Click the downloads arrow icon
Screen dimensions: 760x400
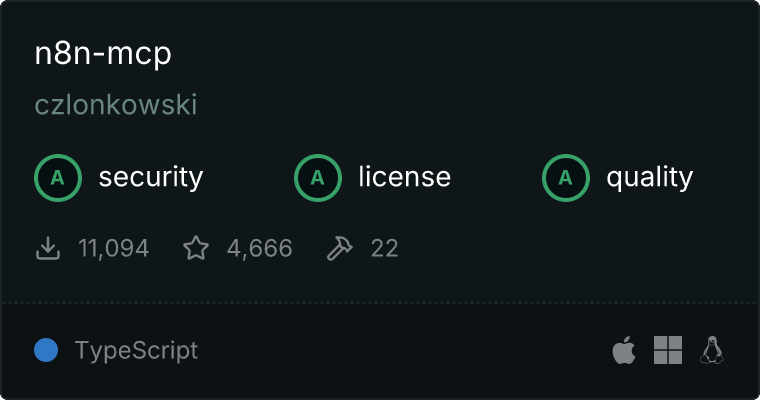pyautogui.click(x=48, y=248)
